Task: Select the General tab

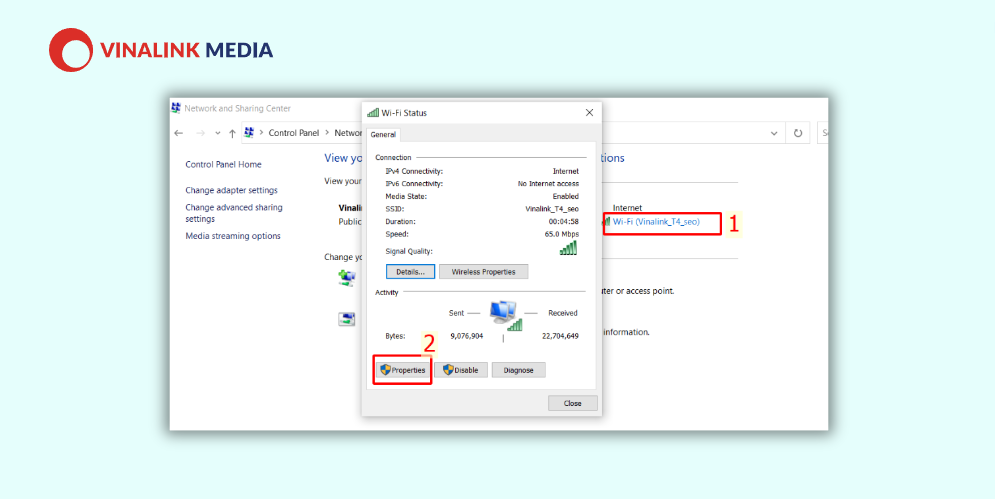Action: click(x=383, y=135)
